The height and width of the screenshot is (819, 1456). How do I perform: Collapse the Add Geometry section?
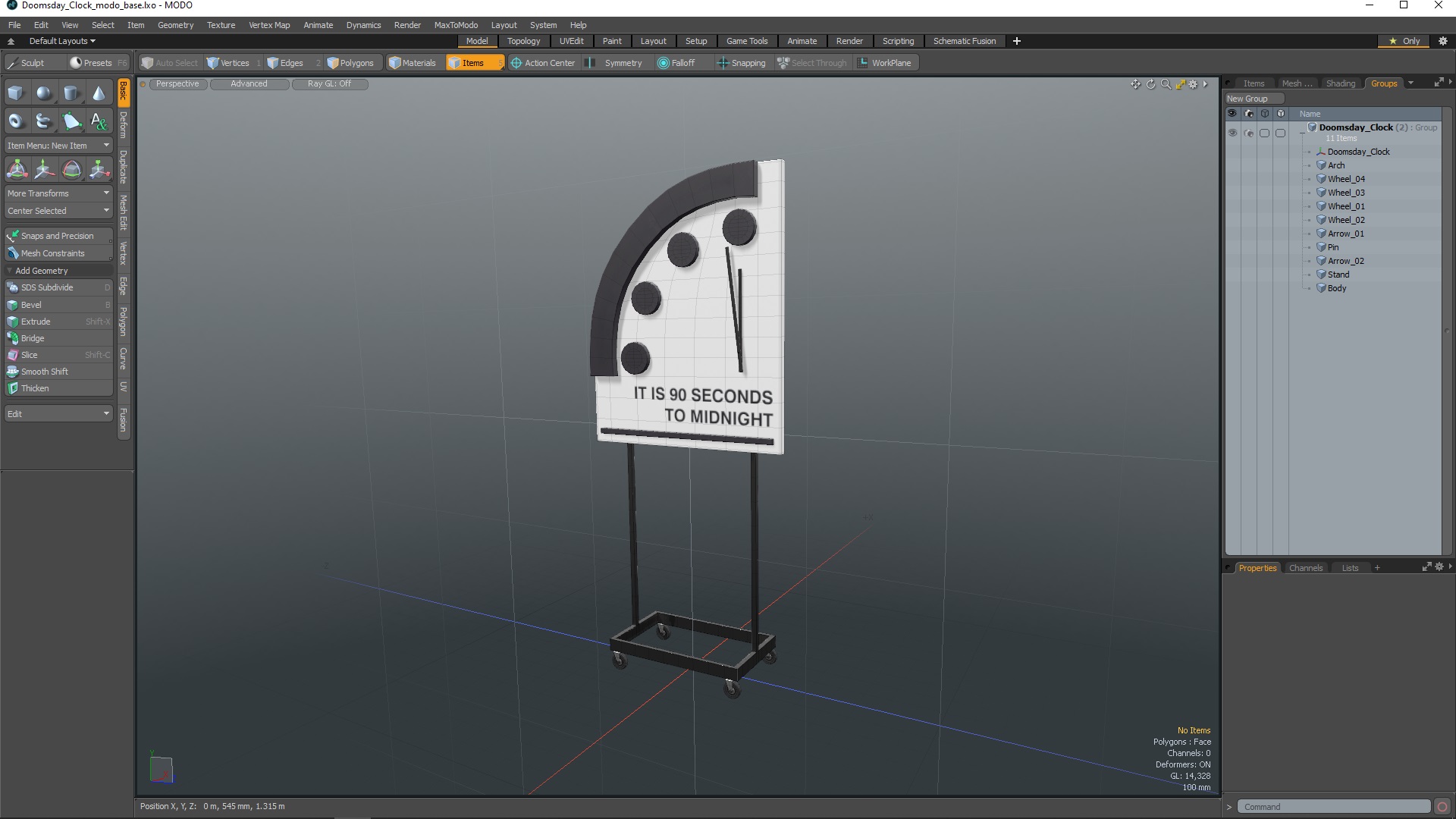tap(58, 271)
